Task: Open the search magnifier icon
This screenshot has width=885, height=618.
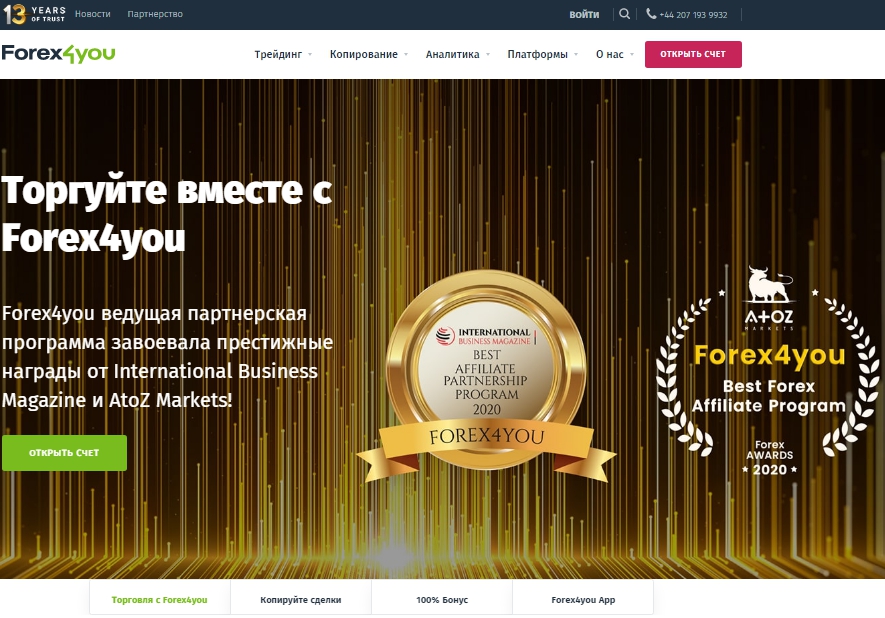Action: [x=625, y=14]
